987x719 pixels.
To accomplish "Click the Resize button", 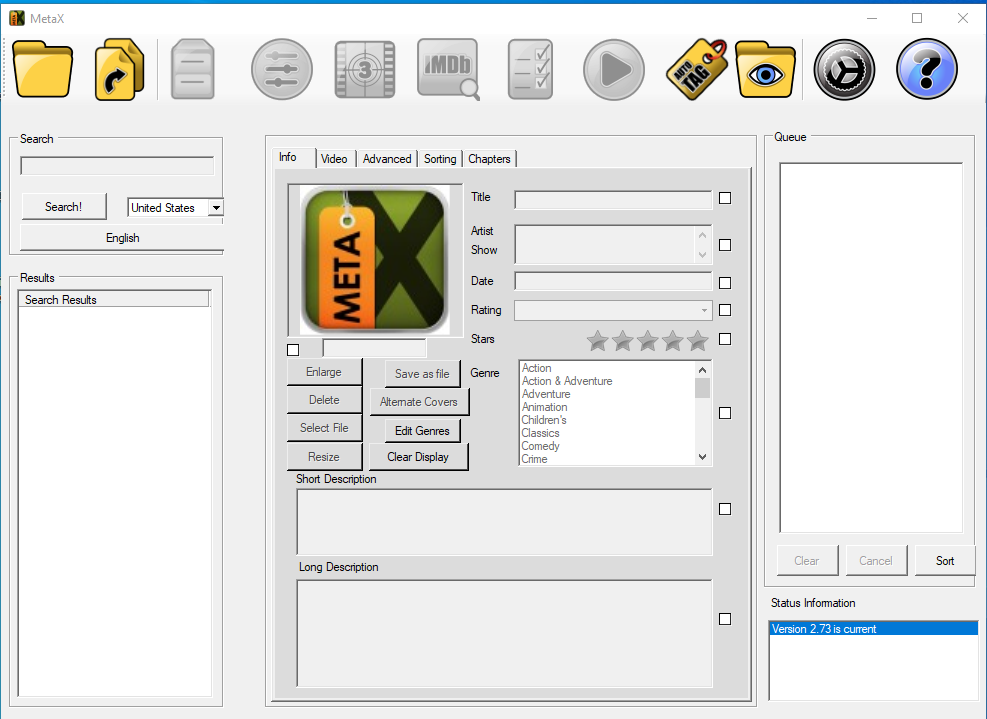I will [324, 456].
